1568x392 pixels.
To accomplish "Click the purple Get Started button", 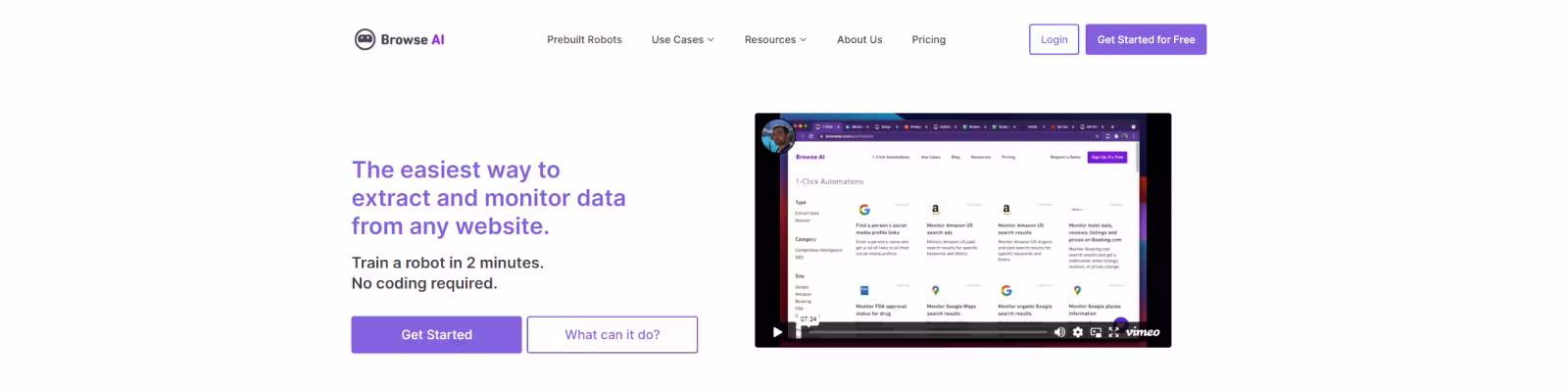I will pos(436,334).
